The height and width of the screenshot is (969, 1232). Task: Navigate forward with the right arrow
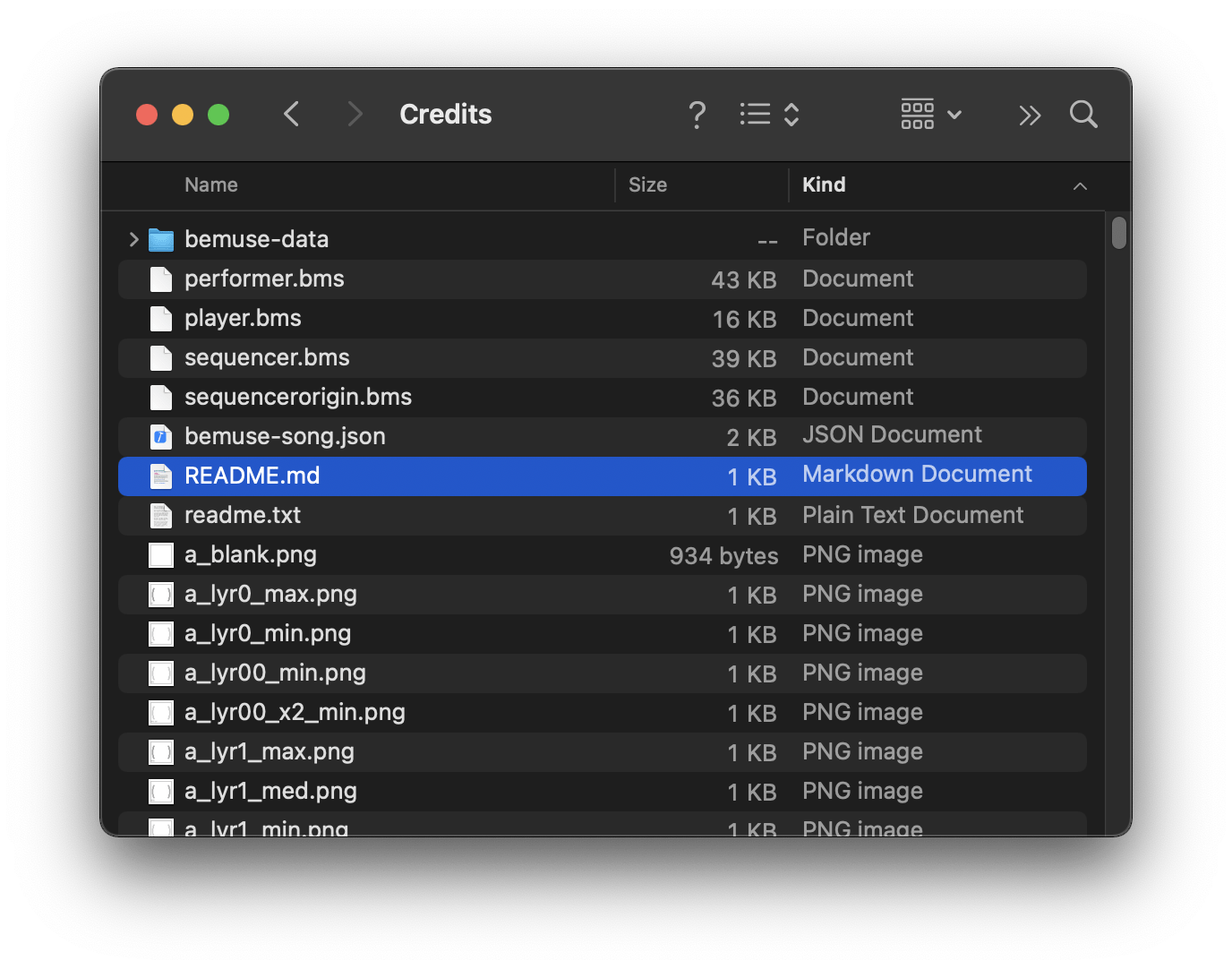point(355,114)
